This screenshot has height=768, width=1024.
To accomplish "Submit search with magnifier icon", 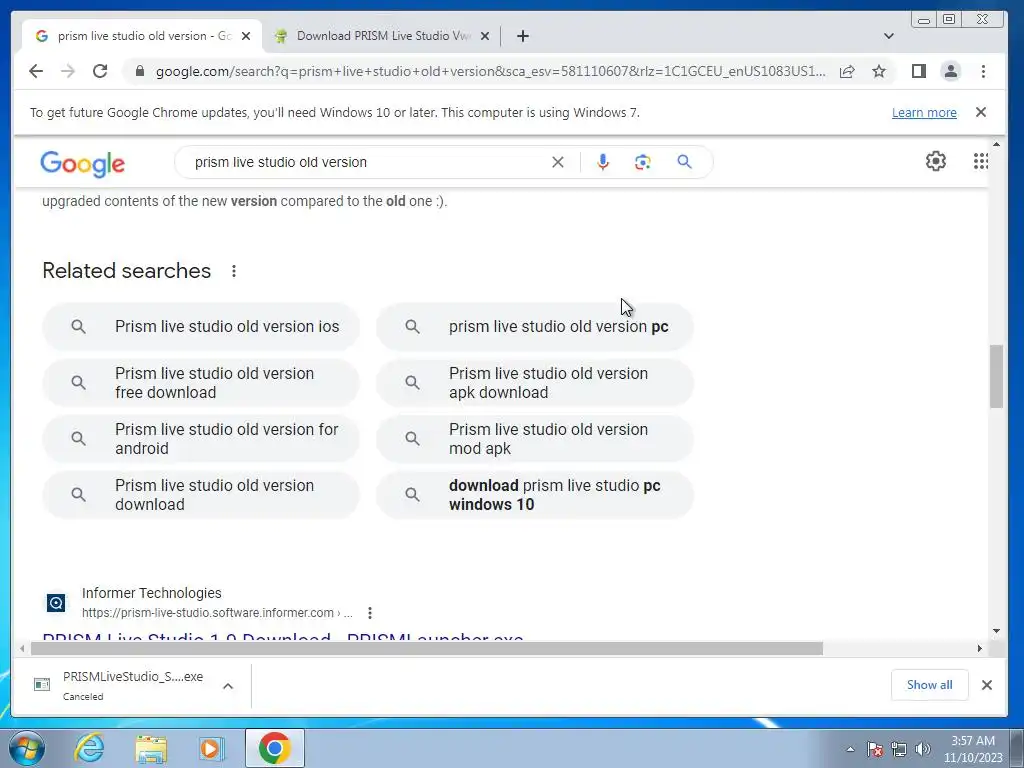I will coord(684,162).
